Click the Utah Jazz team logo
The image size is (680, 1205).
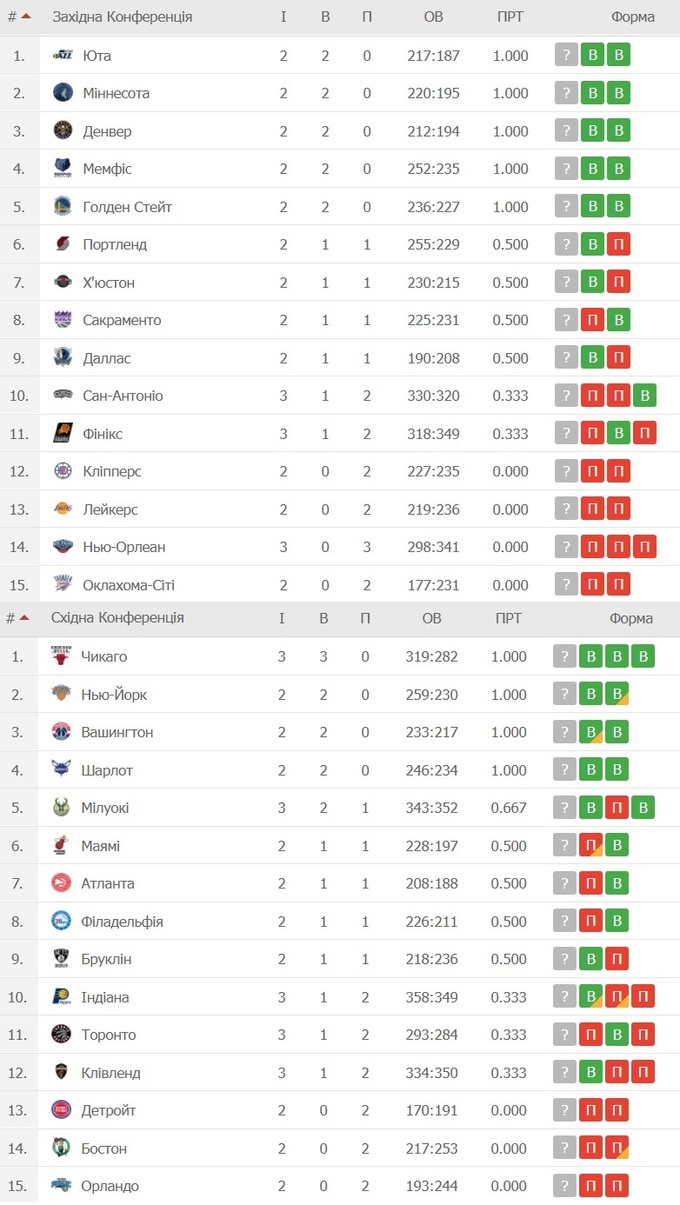pyautogui.click(x=63, y=56)
